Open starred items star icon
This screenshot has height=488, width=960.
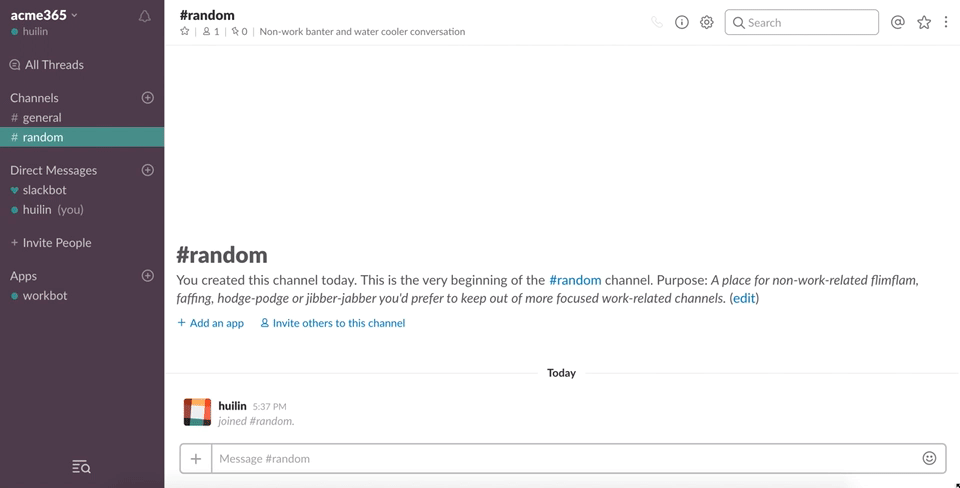pos(924,23)
